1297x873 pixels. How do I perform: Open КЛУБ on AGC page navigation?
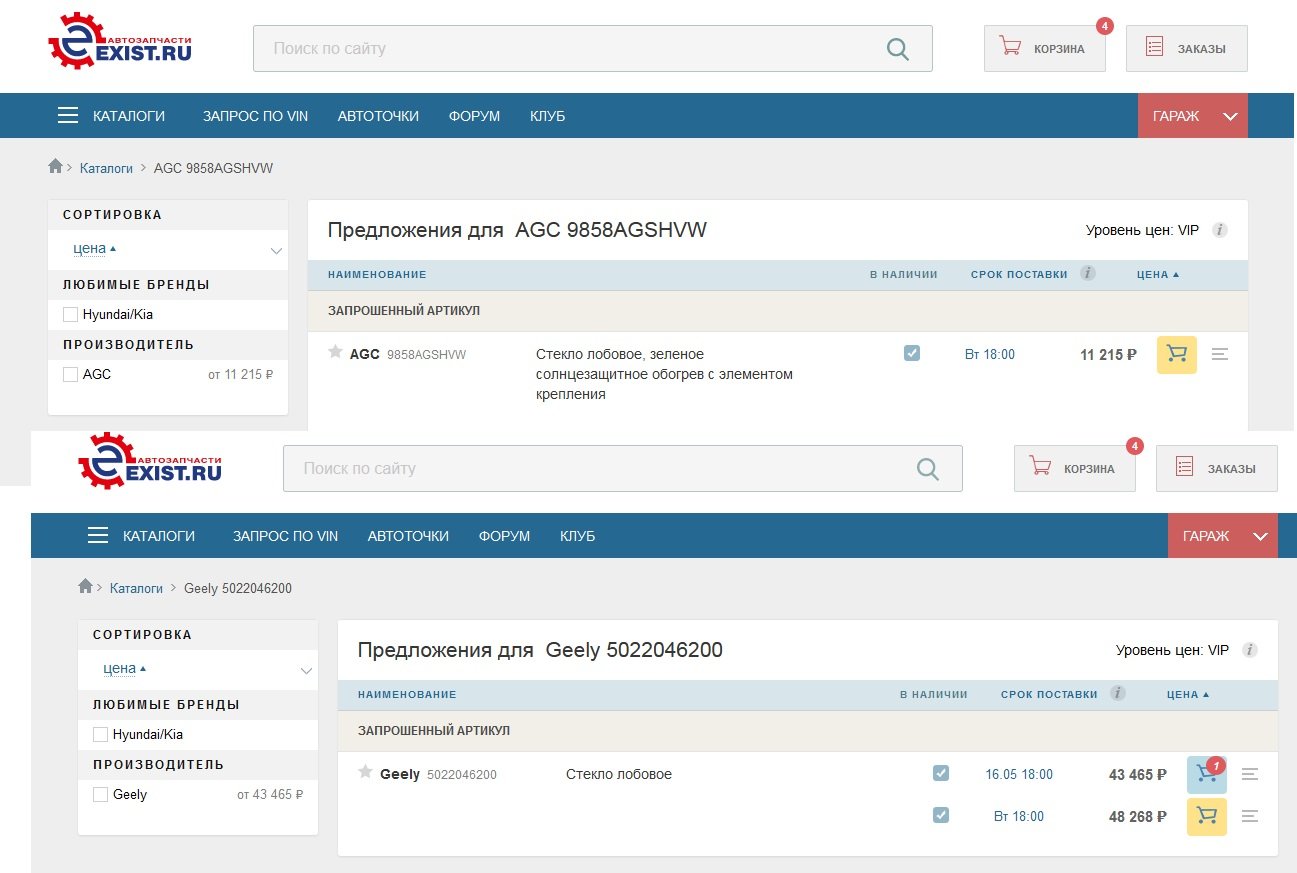[547, 116]
